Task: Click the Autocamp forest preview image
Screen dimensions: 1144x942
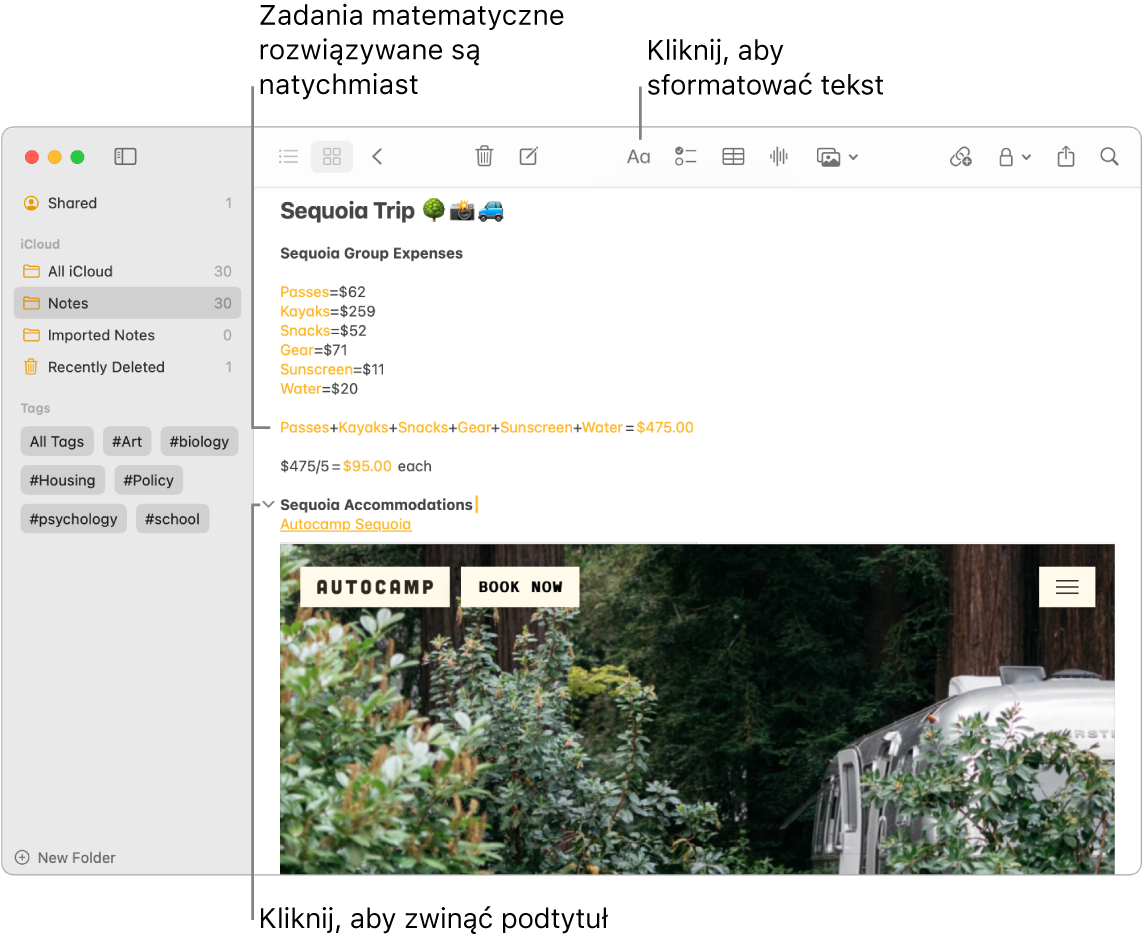Action: [697, 709]
